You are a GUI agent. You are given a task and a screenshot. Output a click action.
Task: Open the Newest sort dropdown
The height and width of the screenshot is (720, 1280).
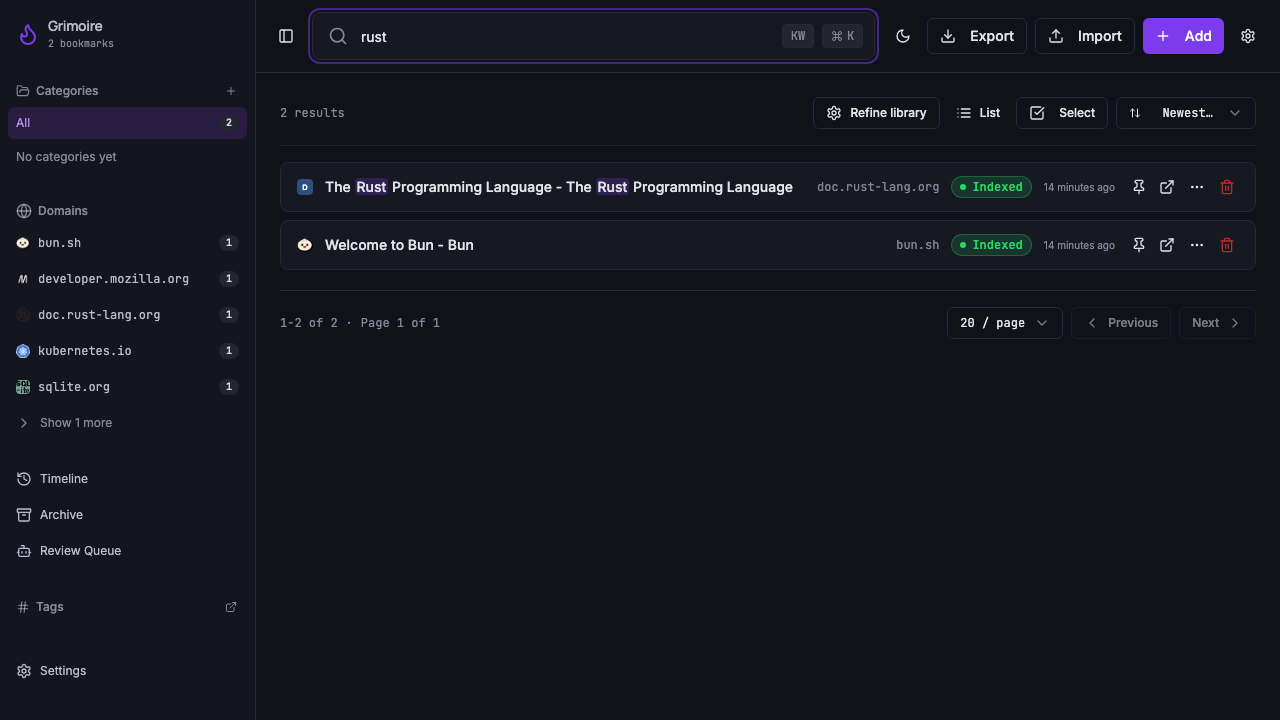[x=1185, y=113]
